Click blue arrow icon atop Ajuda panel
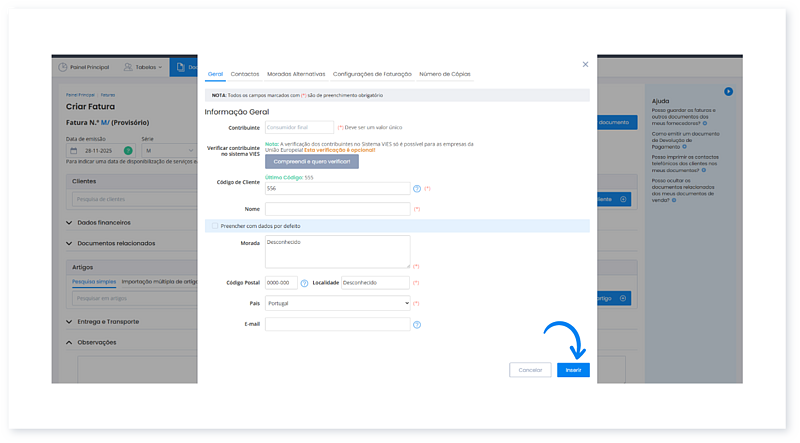800x443 pixels. [729, 91]
